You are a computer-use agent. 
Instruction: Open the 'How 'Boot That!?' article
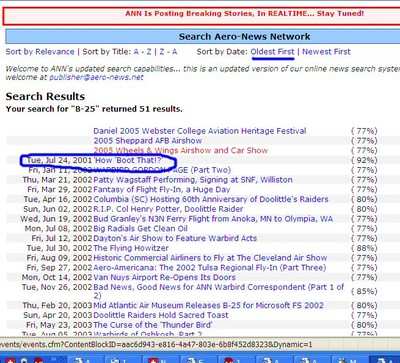point(127,160)
